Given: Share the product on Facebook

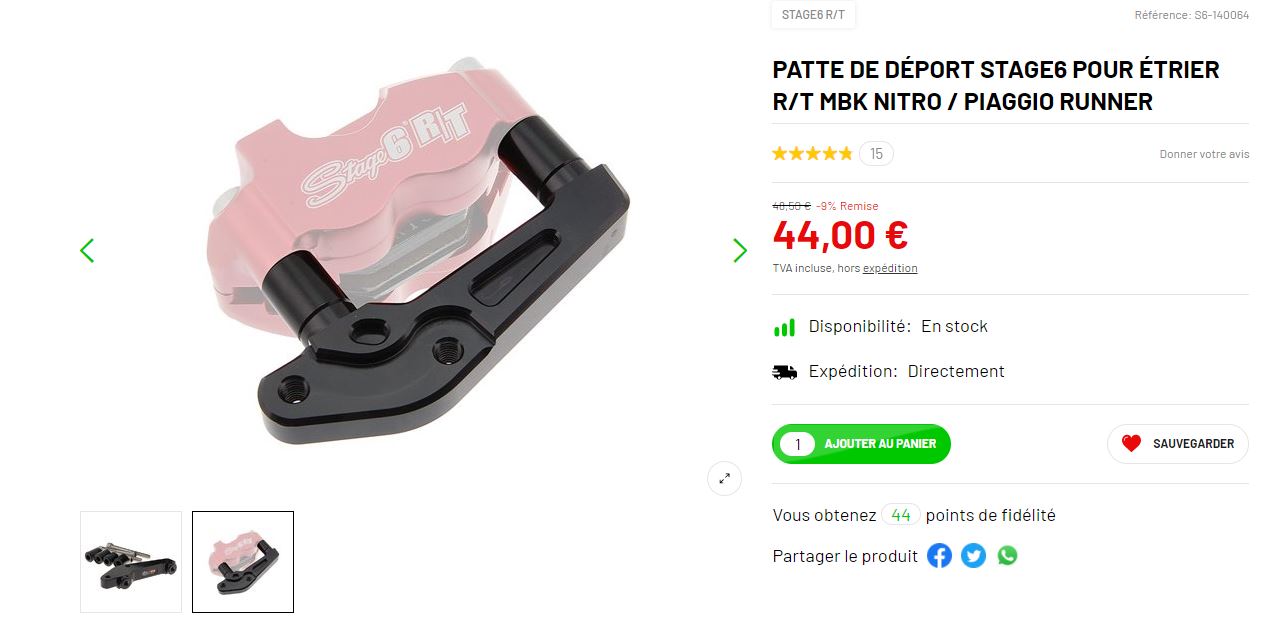Looking at the screenshot, I should pyautogui.click(x=939, y=556).
